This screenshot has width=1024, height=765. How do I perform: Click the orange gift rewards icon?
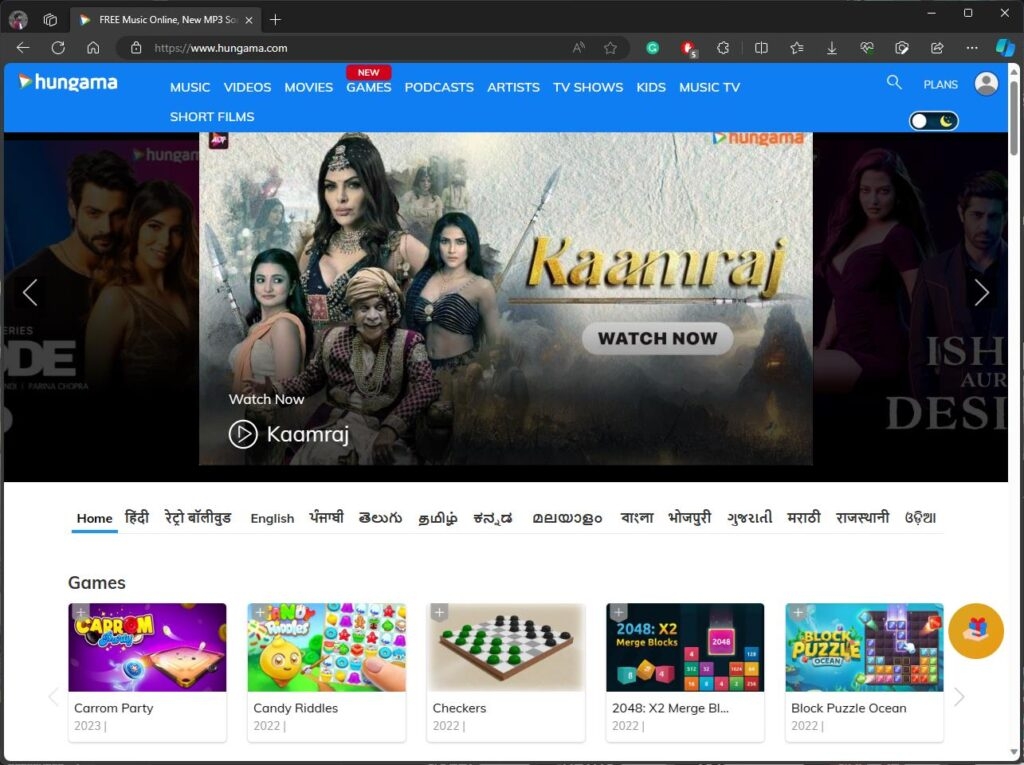pyautogui.click(x=976, y=630)
